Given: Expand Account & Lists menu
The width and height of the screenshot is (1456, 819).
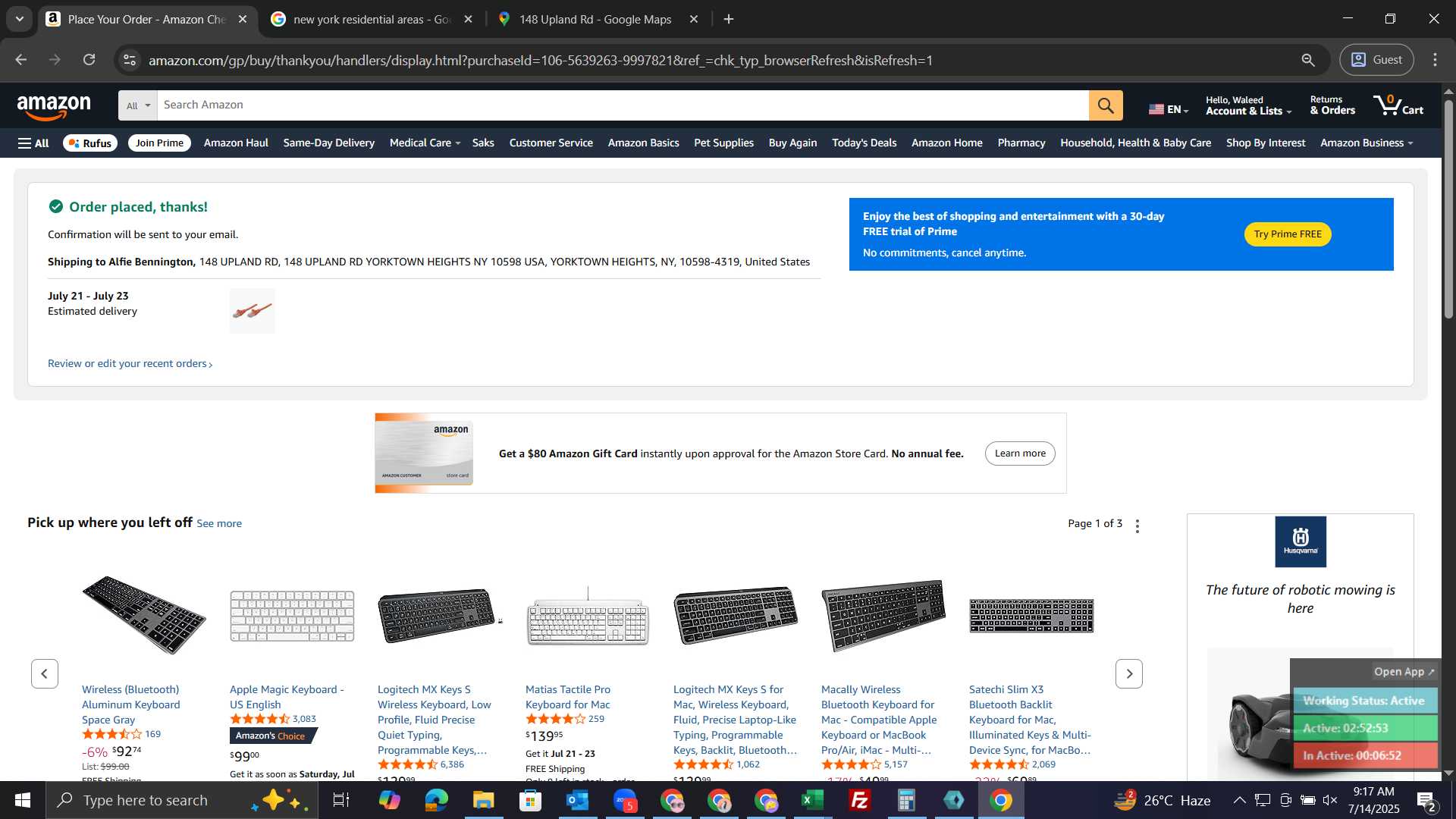Looking at the screenshot, I should click(1248, 105).
